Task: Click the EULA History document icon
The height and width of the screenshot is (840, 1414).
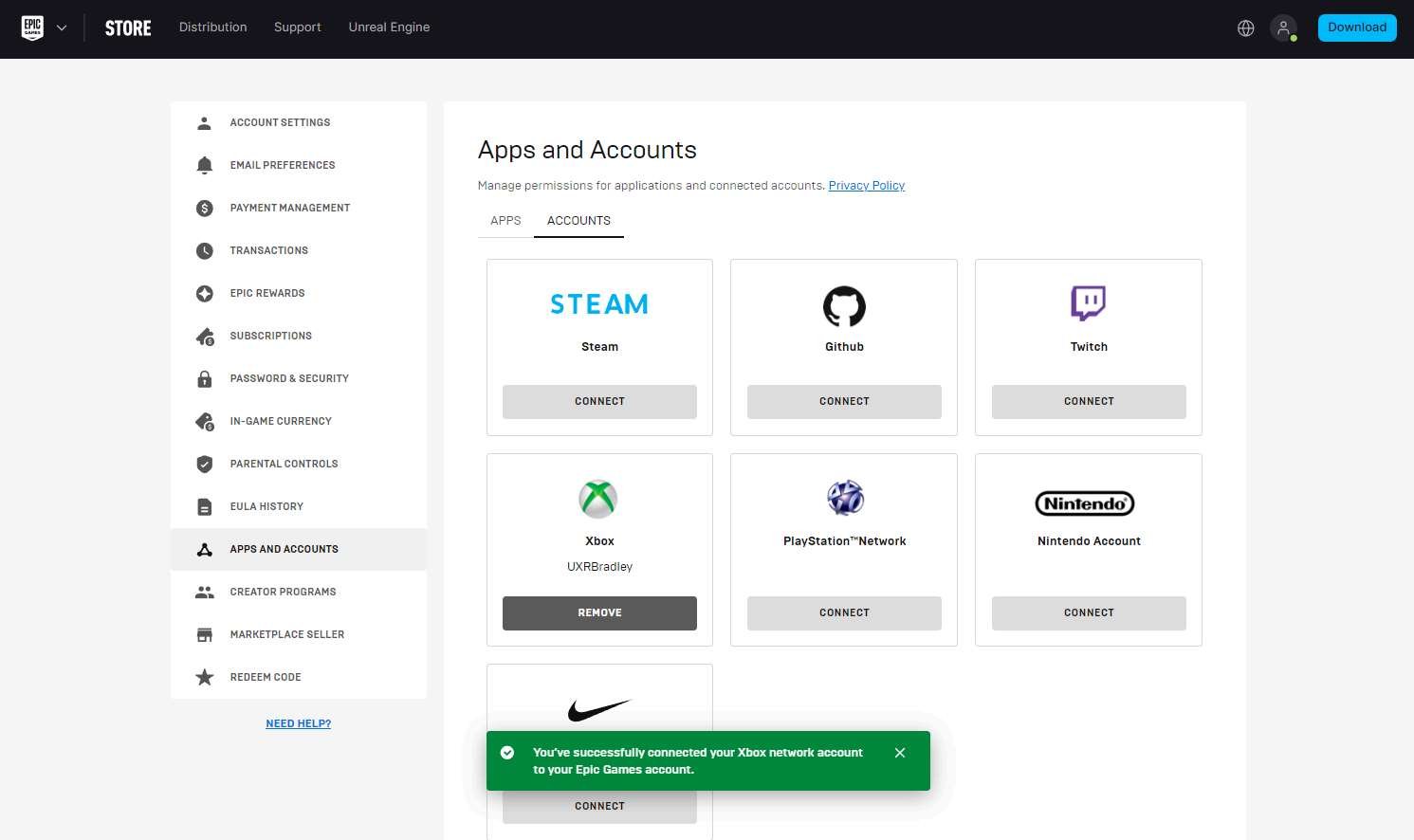Action: coord(204,507)
